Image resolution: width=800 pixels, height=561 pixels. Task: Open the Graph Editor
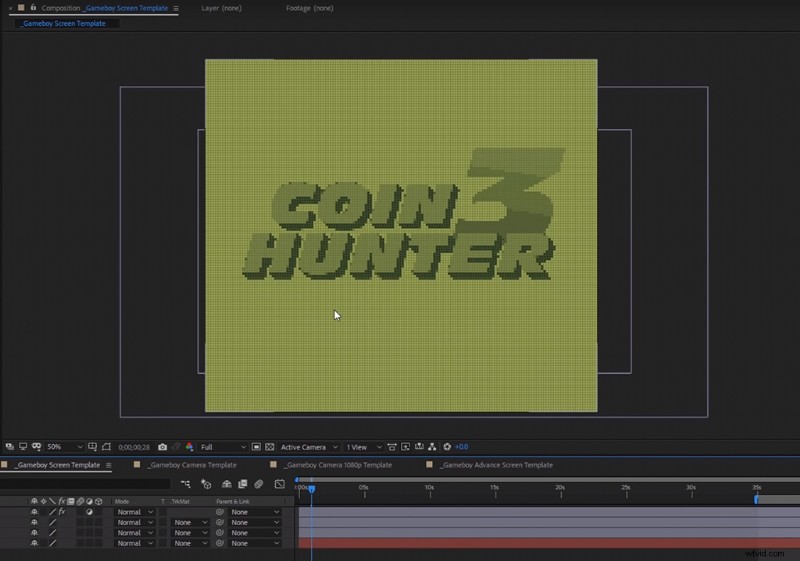(x=280, y=484)
